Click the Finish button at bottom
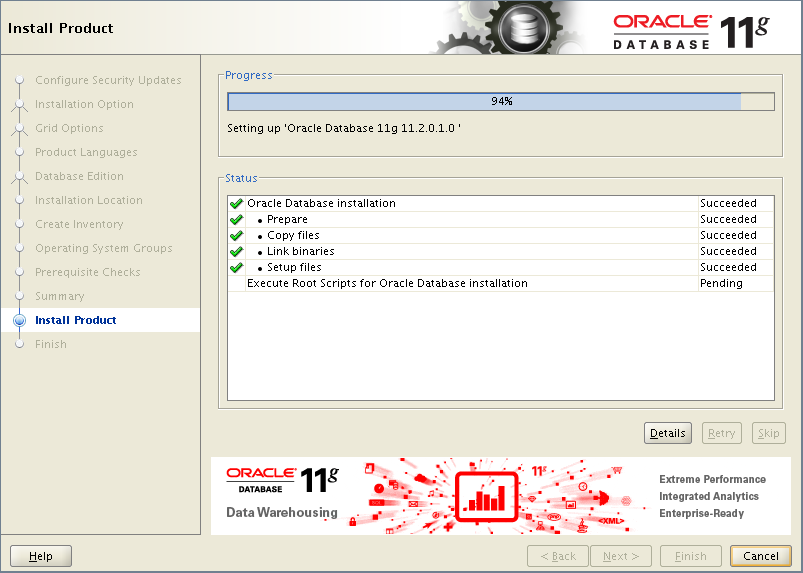803x573 pixels. coord(690,556)
